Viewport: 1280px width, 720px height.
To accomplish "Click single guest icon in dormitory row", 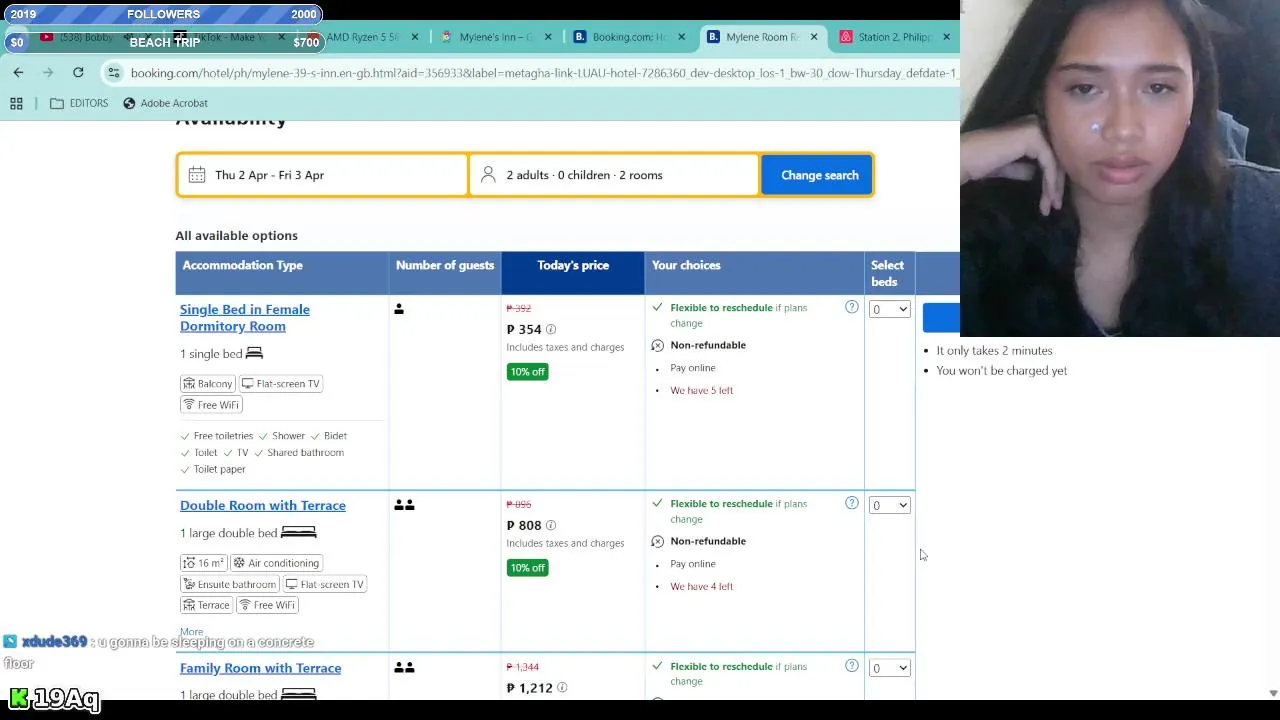I will pos(399,309).
